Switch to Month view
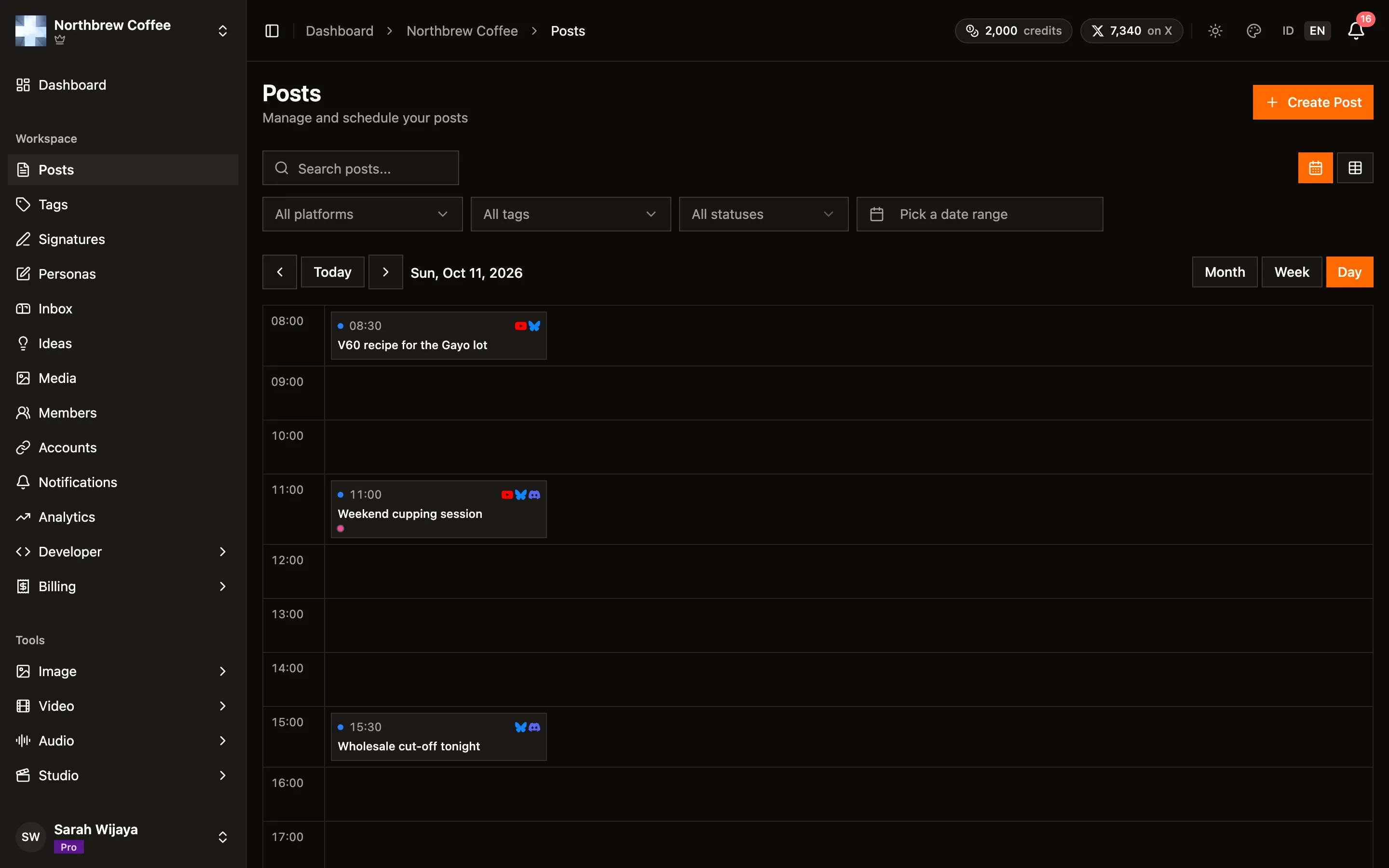This screenshot has height=868, width=1389. (1225, 272)
